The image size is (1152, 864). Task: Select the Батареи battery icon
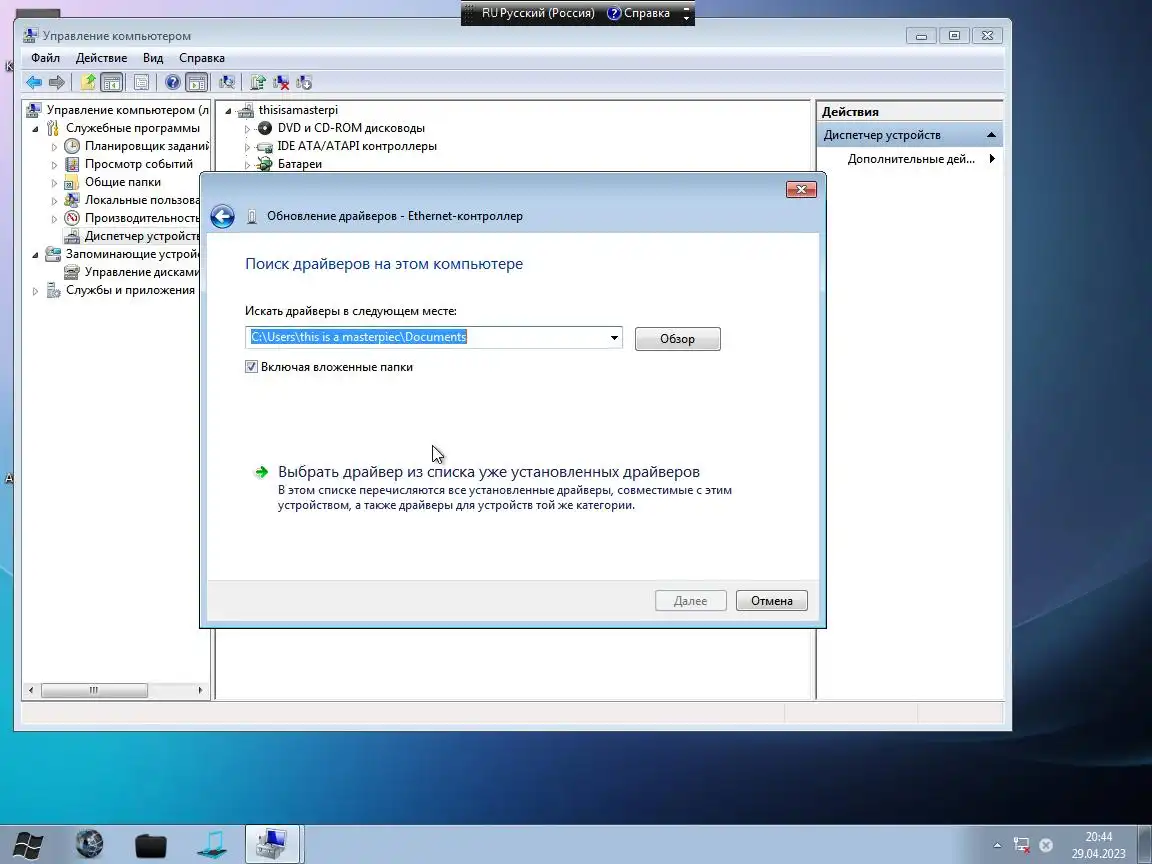pos(264,164)
